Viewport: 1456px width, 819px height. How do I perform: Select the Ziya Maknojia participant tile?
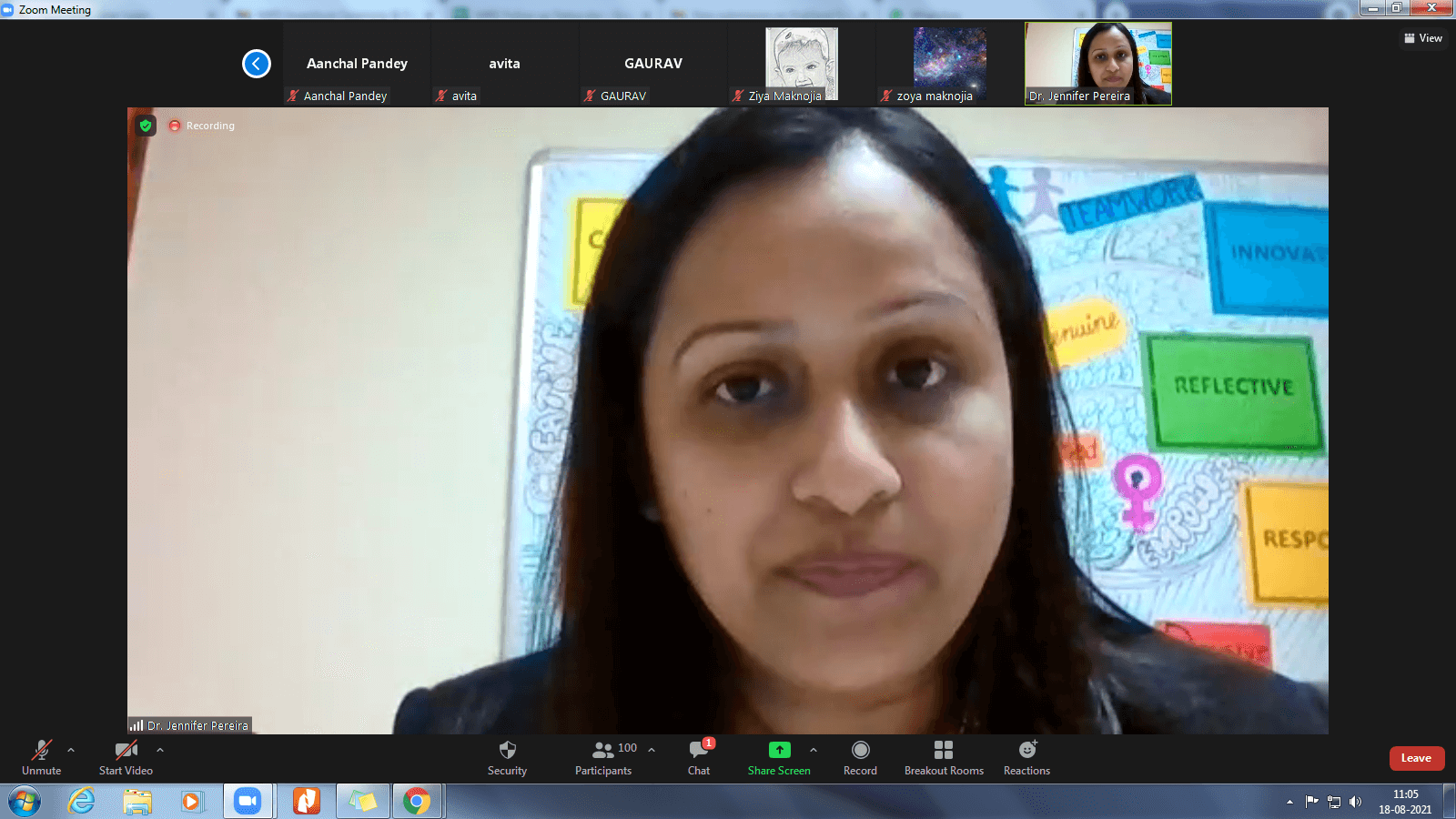pos(801,64)
